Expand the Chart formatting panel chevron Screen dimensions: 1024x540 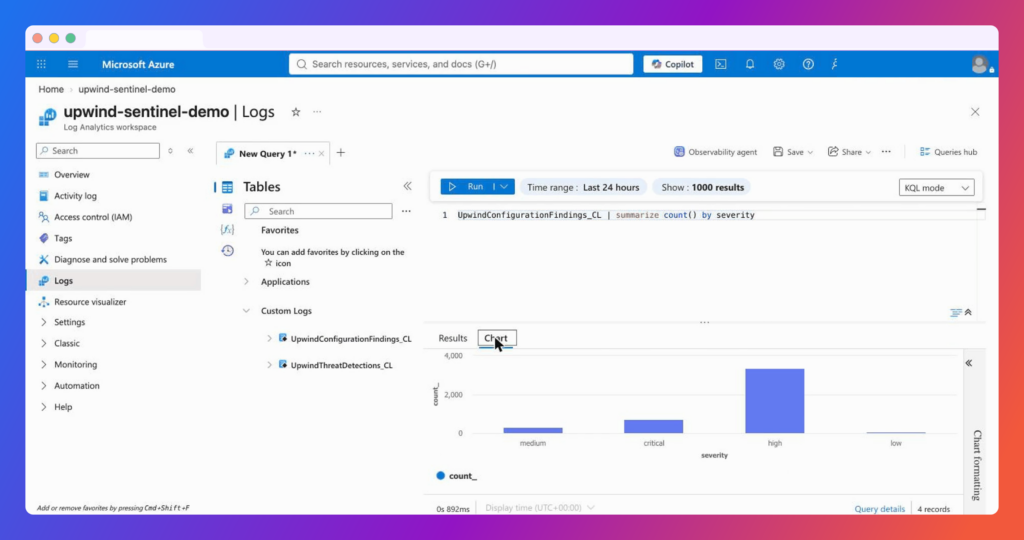pyautogui.click(x=969, y=363)
